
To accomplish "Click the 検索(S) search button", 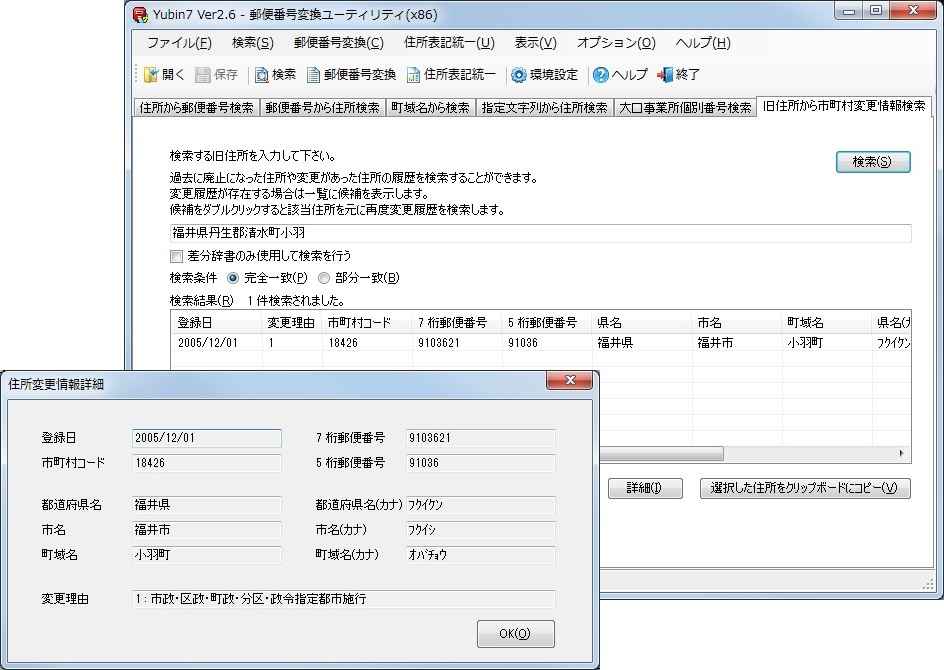I will [x=872, y=162].
